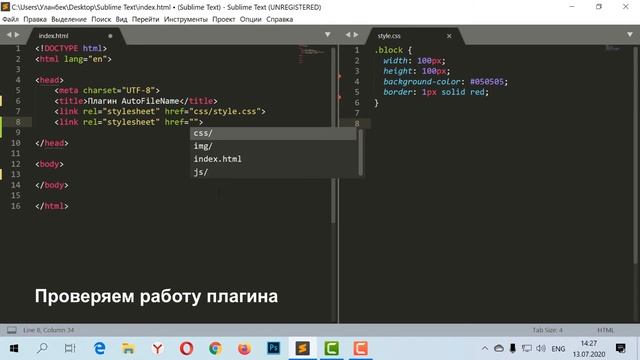Click the right editor vertical scrollbar
The height and width of the screenshot is (360, 640).
tap(636, 155)
